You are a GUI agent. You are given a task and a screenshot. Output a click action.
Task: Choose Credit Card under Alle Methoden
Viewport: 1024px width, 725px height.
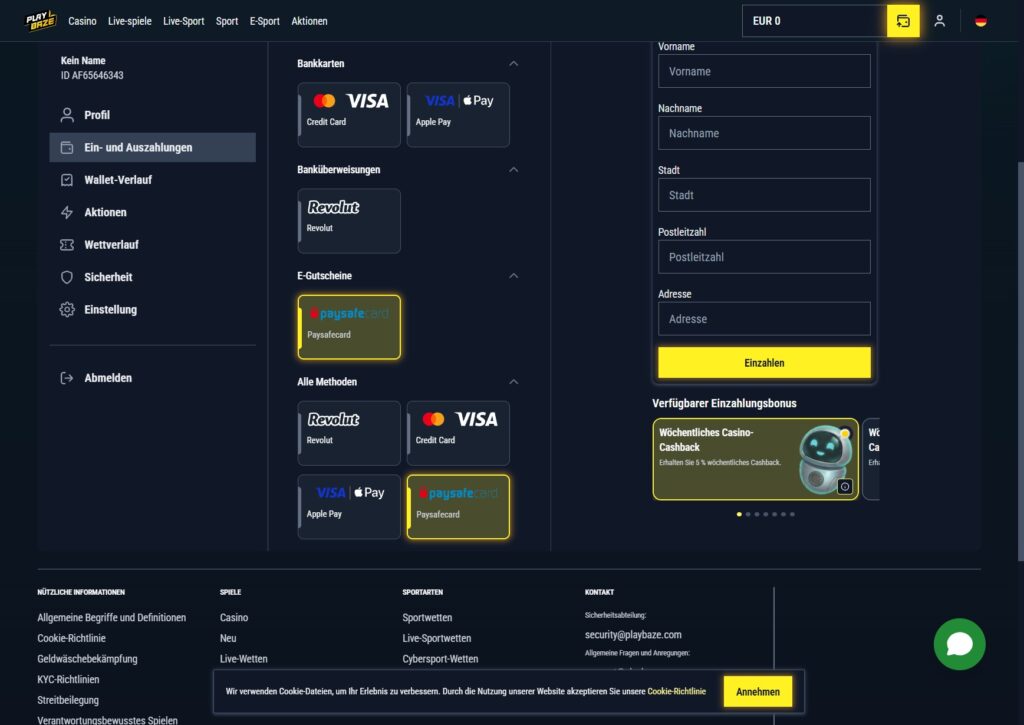point(458,433)
